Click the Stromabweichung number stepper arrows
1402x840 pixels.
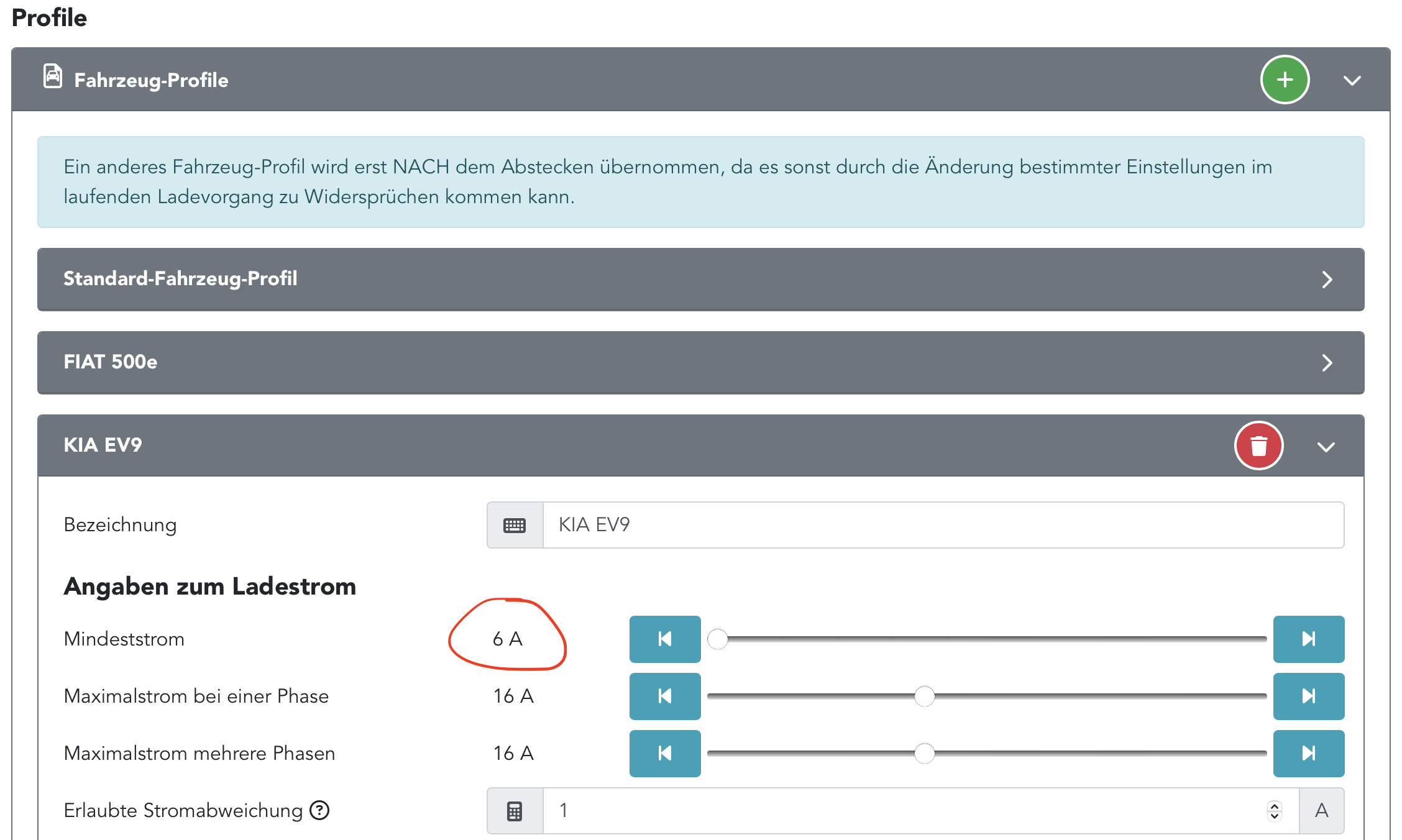1274,810
